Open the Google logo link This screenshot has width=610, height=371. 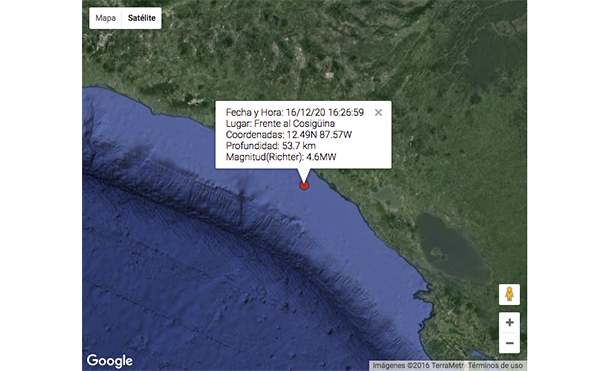pos(110,361)
